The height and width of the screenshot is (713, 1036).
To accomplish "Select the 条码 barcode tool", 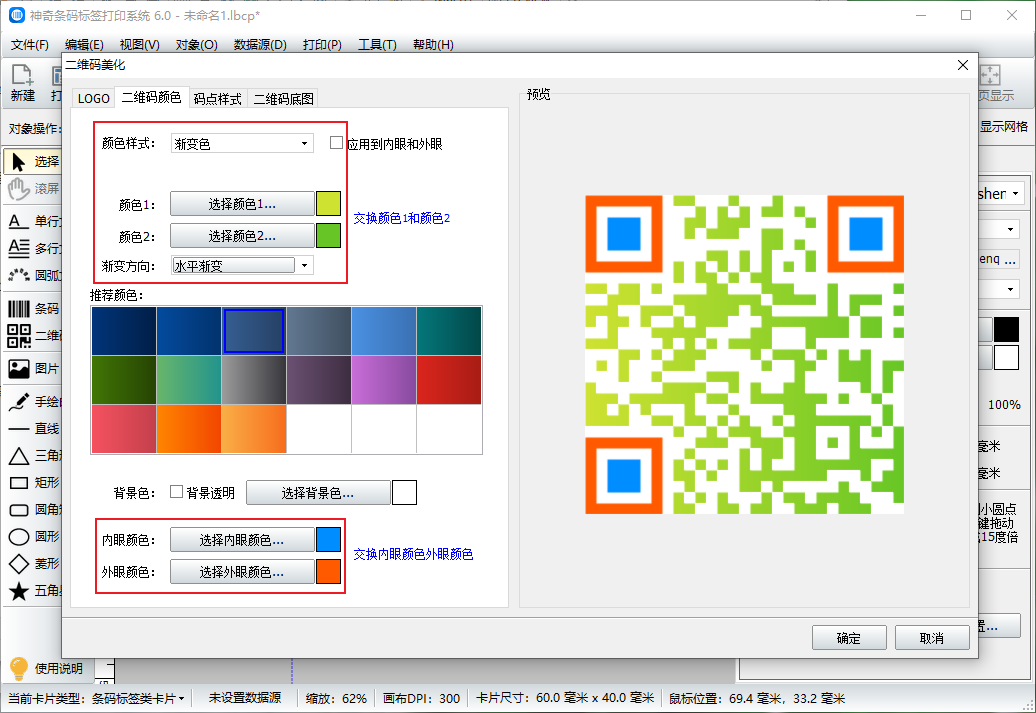I will pyautogui.click(x=33, y=309).
